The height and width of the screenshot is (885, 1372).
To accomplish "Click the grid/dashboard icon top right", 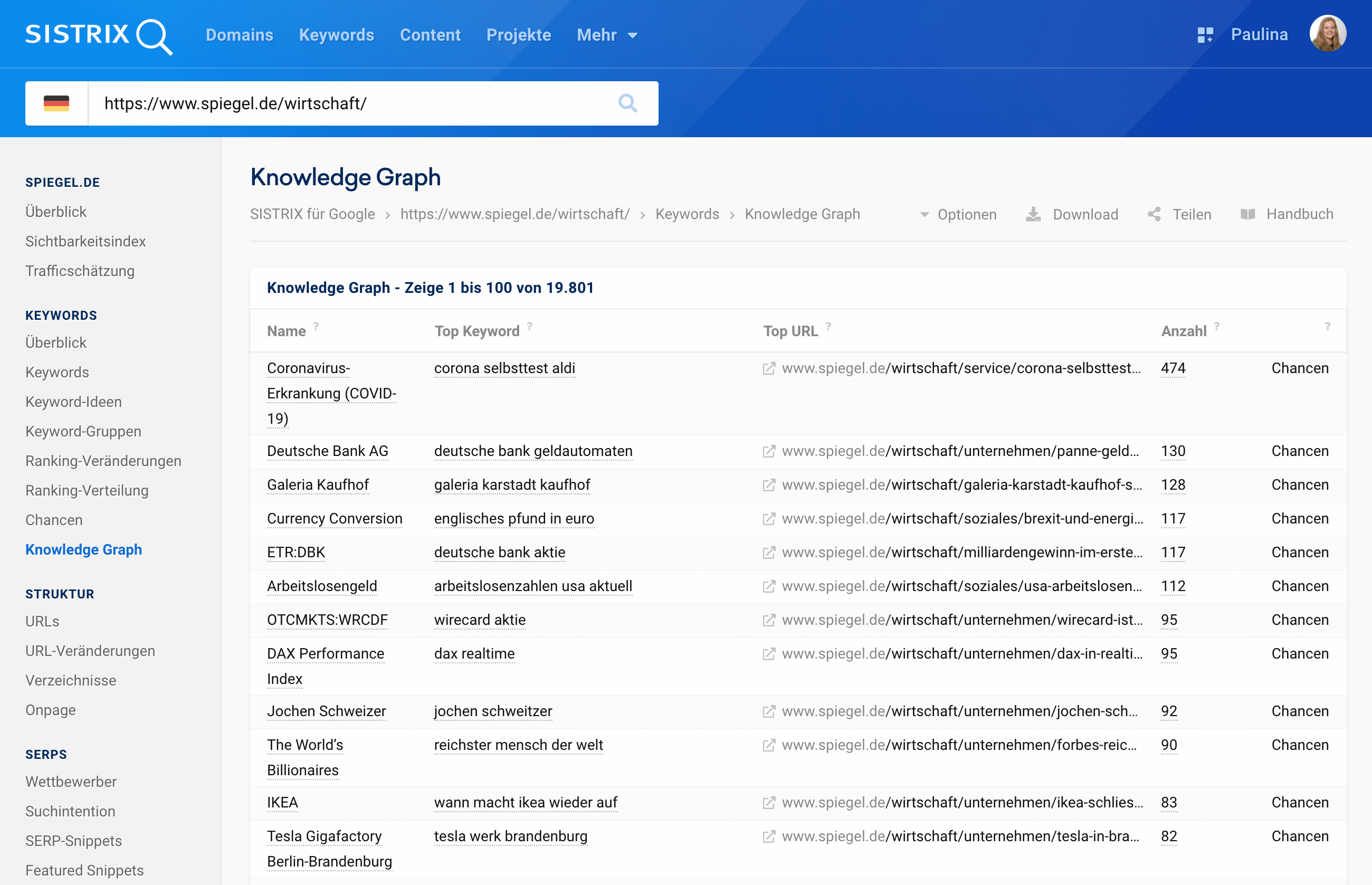I will [1200, 35].
